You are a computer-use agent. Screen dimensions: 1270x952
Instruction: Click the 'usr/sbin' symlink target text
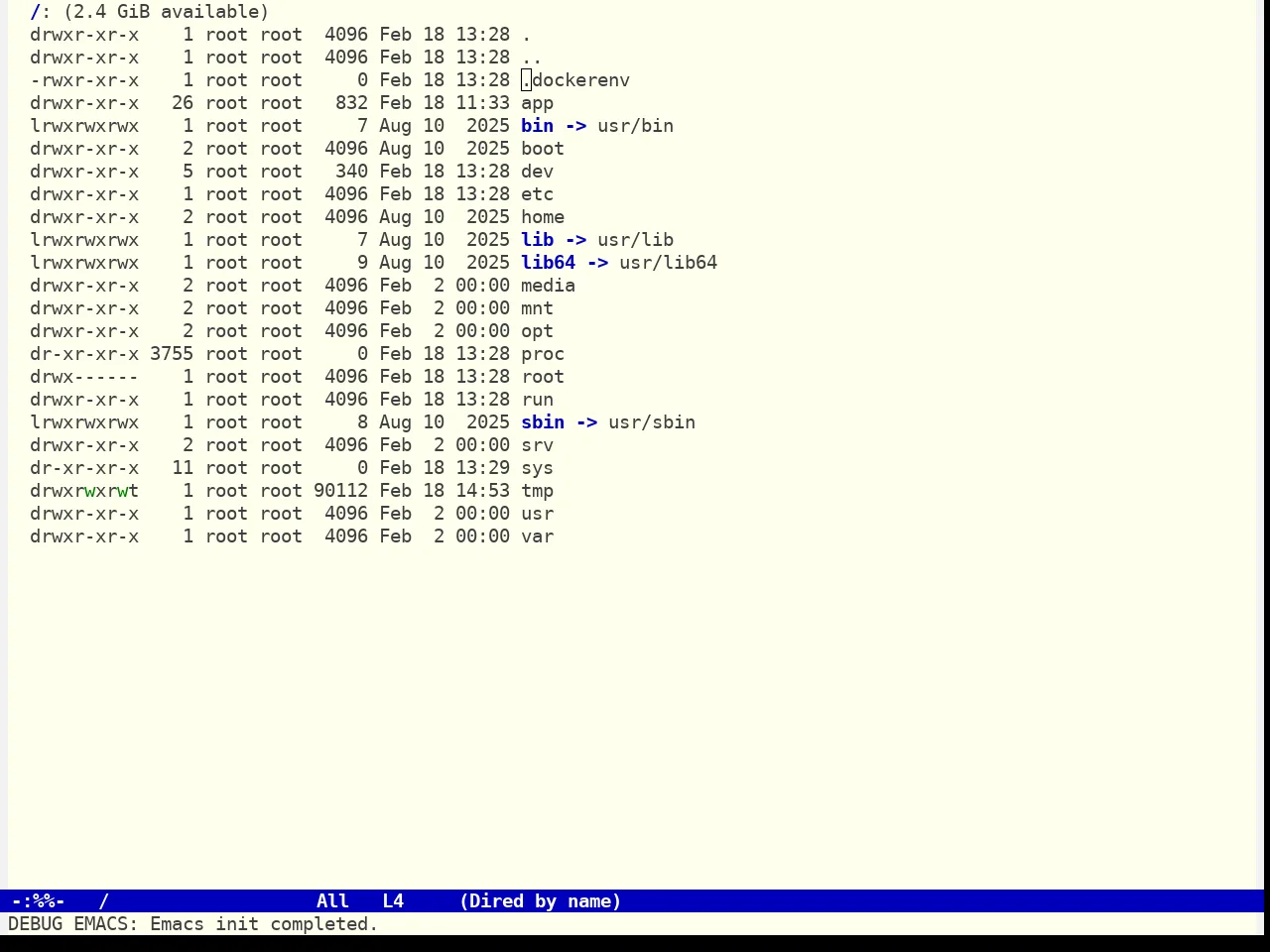tap(652, 422)
